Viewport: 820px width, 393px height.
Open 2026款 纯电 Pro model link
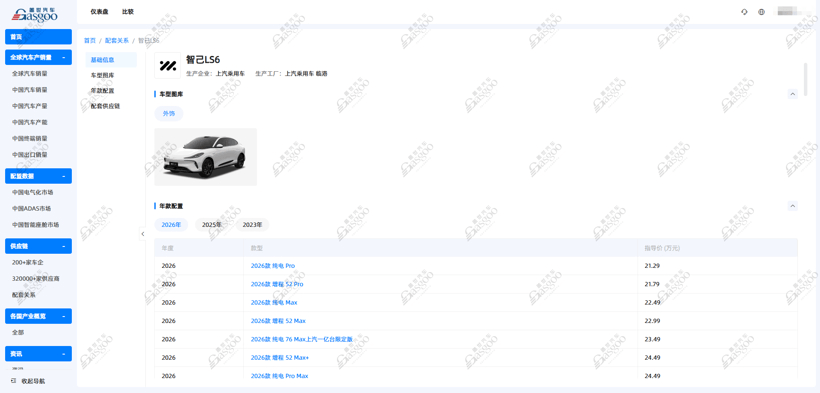click(273, 266)
